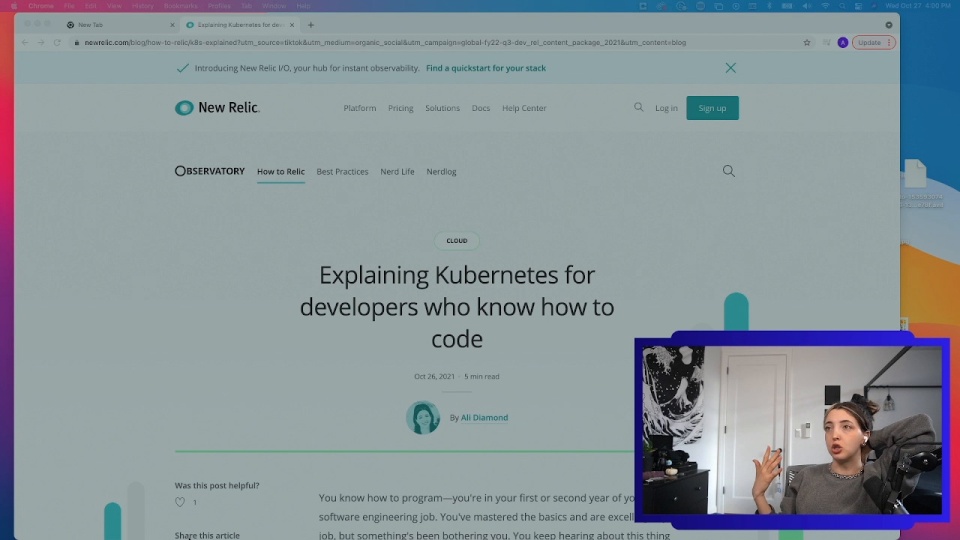Click the blog search magnifier icon
This screenshot has height=540, width=960.
[729, 171]
